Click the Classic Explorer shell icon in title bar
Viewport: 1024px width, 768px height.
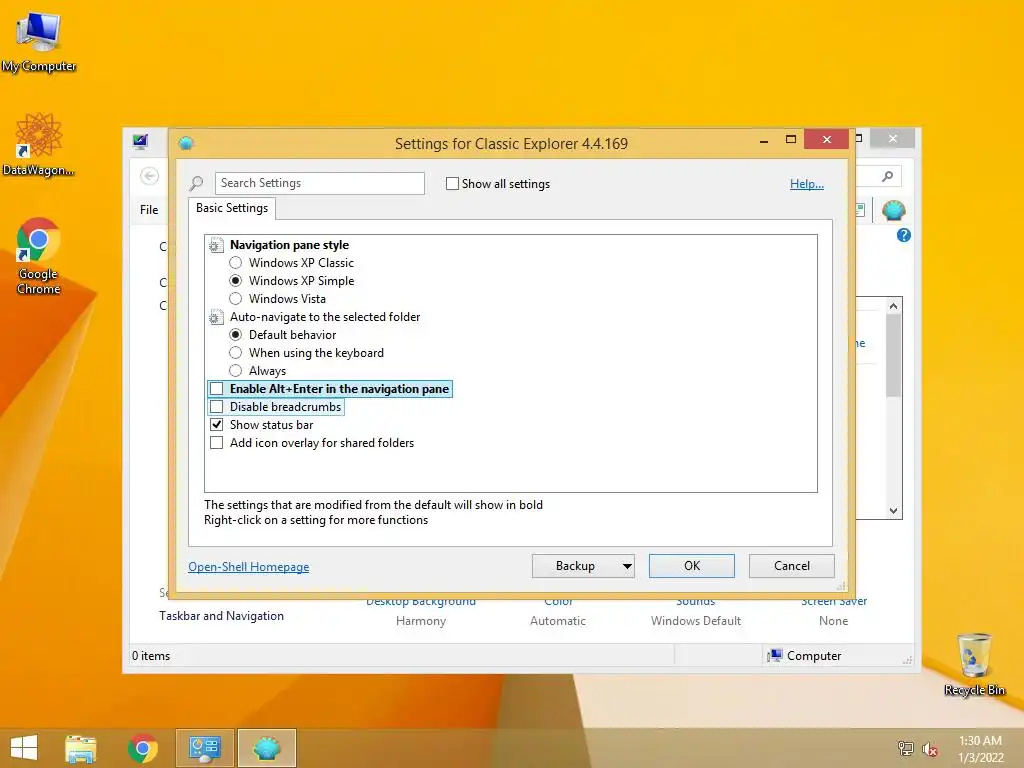click(x=186, y=143)
